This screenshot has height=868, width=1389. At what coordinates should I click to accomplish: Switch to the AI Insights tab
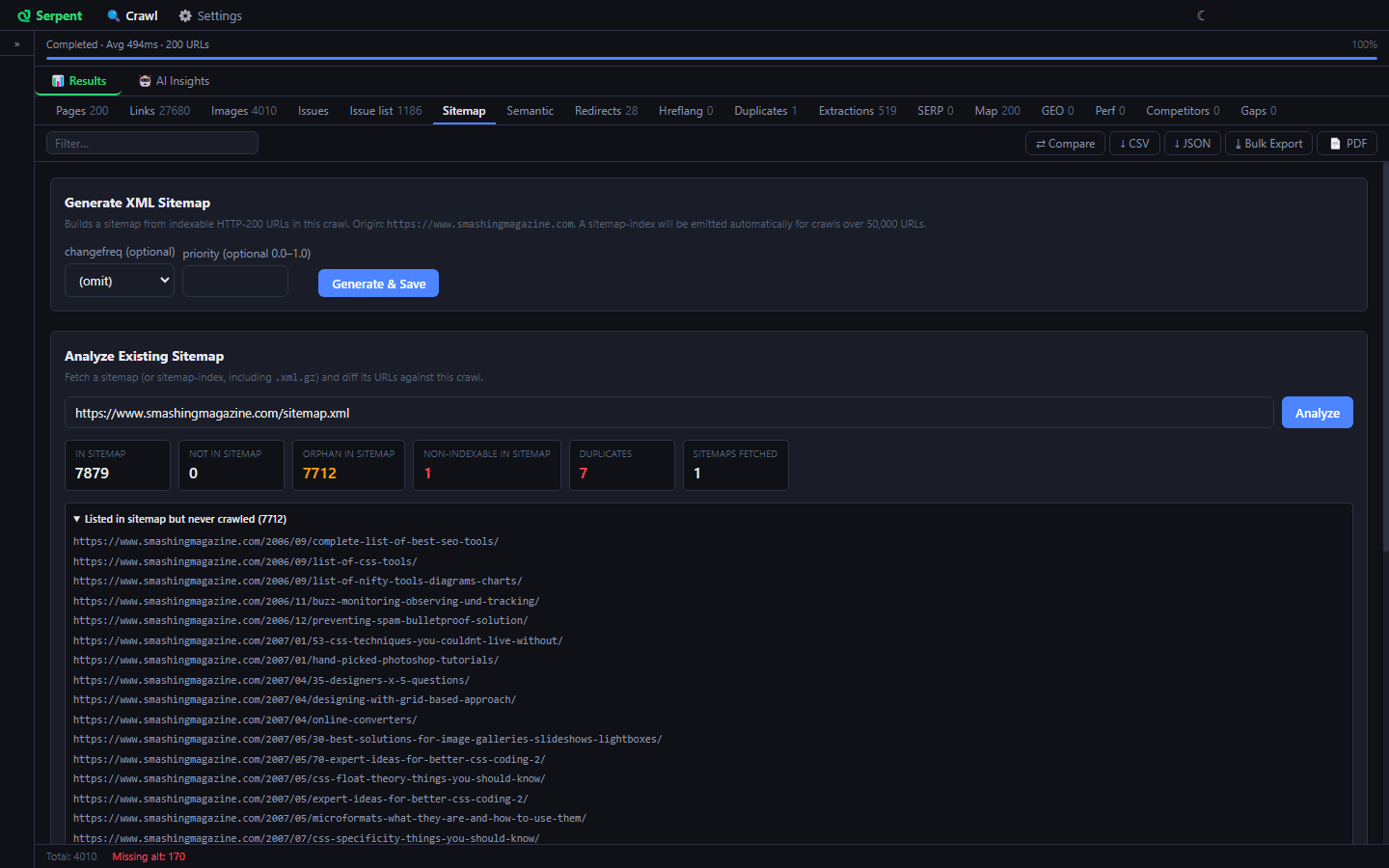pyautogui.click(x=174, y=81)
